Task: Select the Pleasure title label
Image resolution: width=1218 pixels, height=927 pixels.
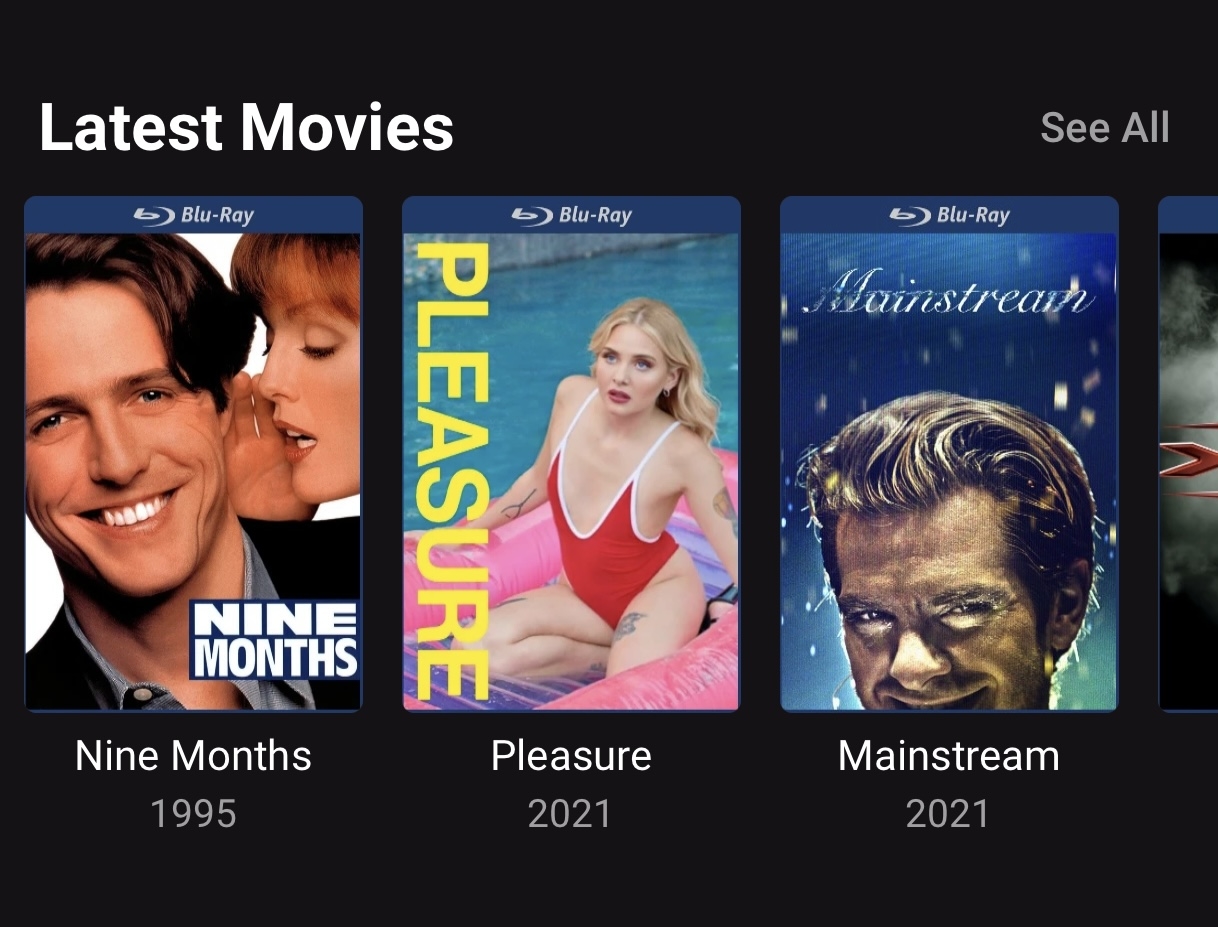Action: click(571, 756)
